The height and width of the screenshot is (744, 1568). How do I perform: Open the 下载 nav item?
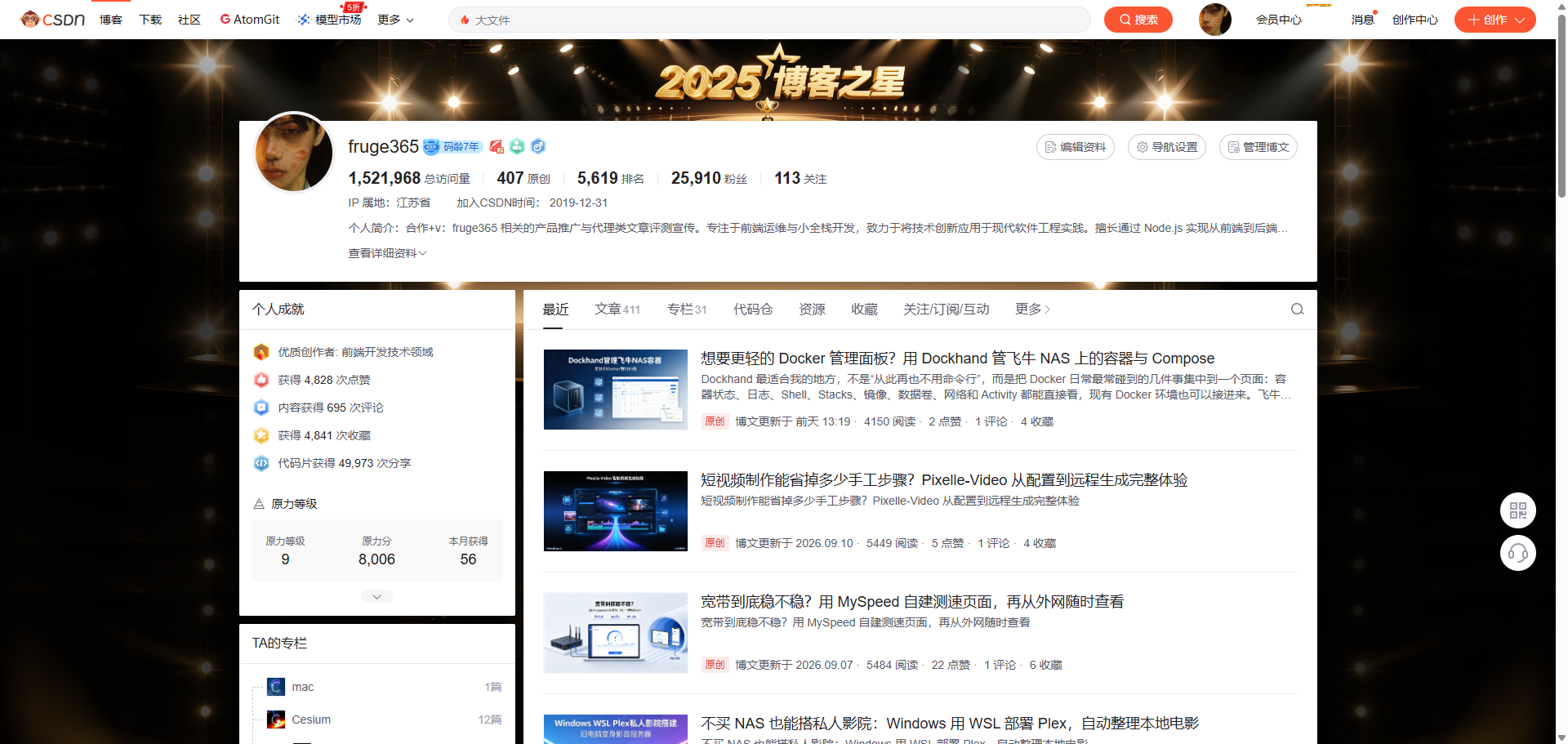coord(150,20)
